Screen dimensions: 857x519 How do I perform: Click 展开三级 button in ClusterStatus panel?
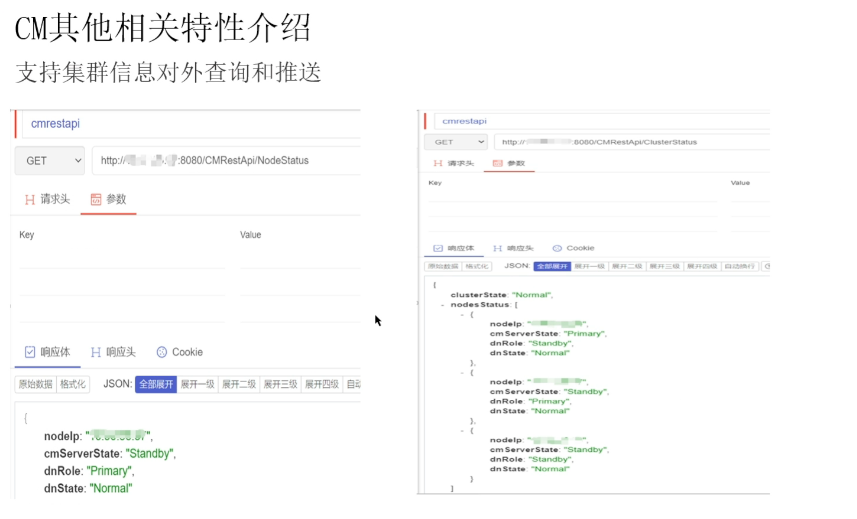pyautogui.click(x=665, y=267)
